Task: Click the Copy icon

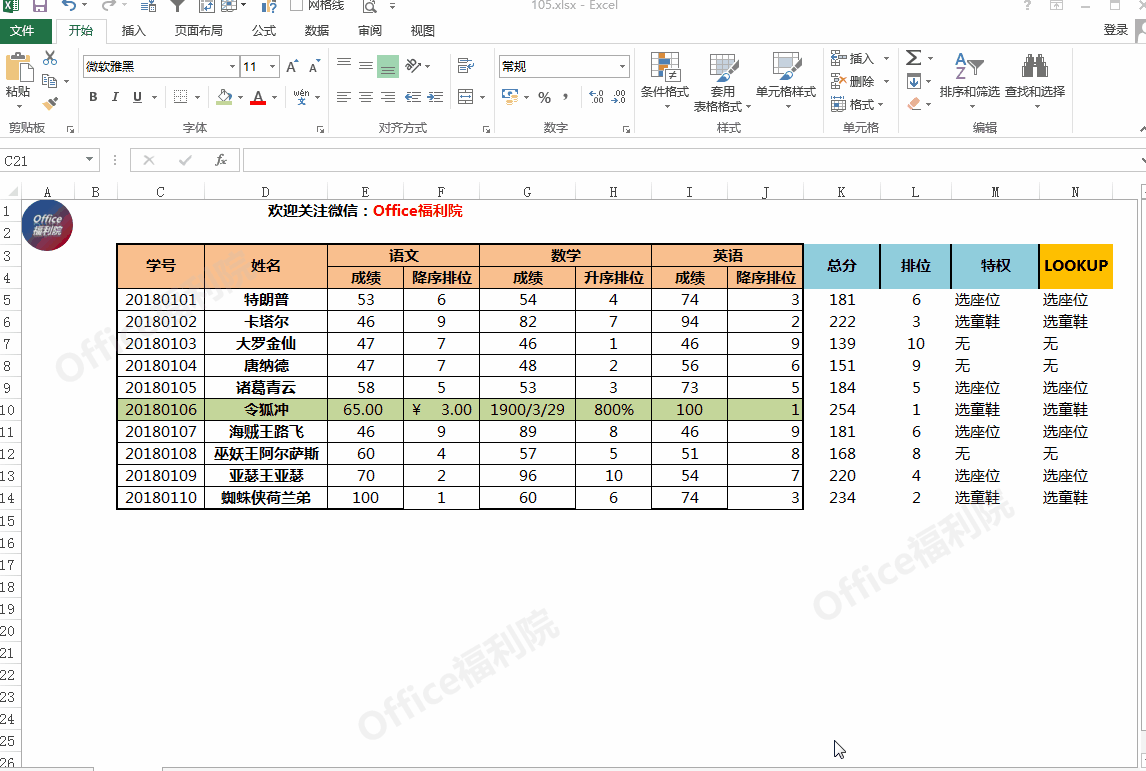Action: [x=50, y=81]
